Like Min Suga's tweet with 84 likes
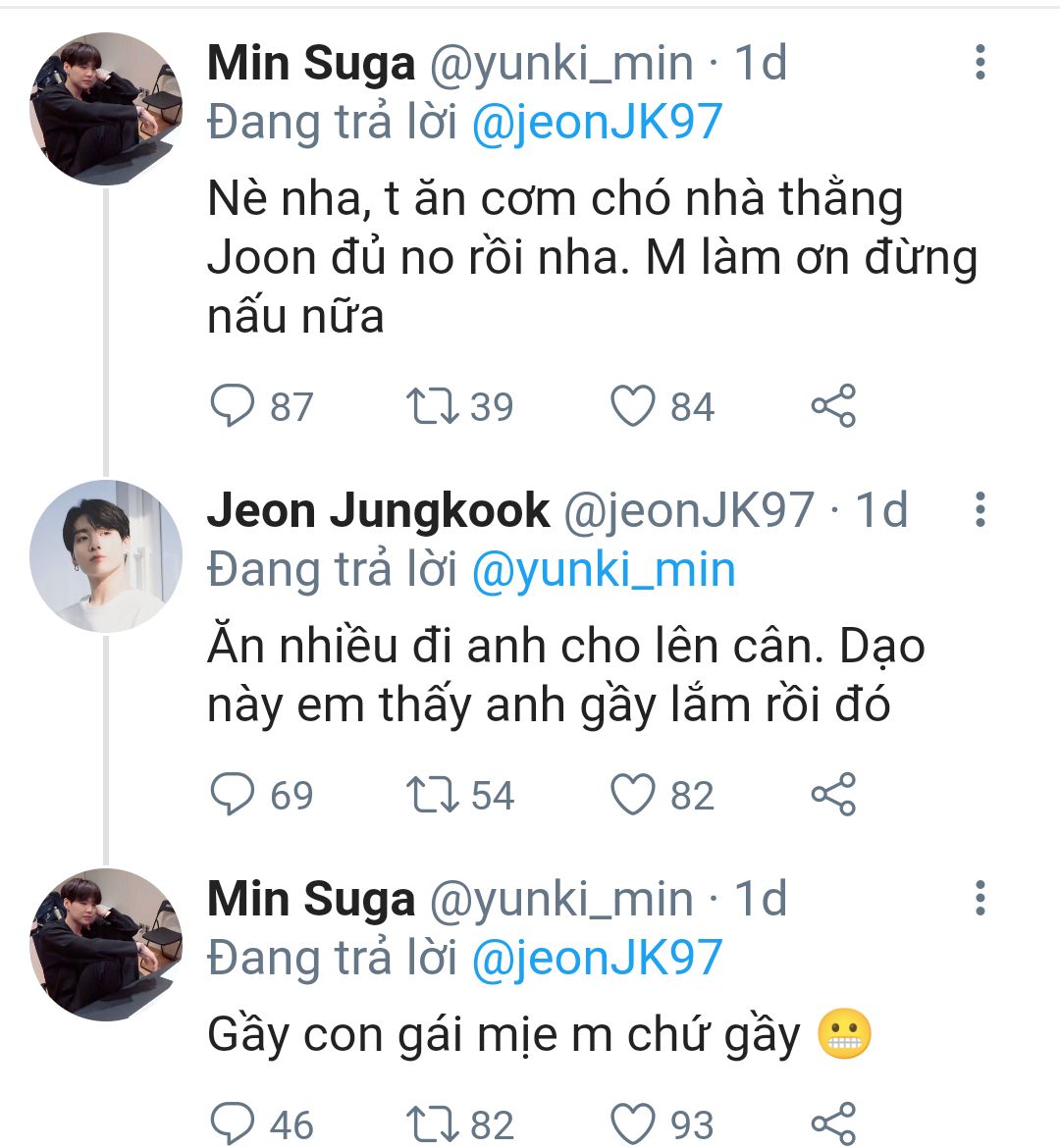The height and width of the screenshot is (1148, 1060). coord(633,406)
